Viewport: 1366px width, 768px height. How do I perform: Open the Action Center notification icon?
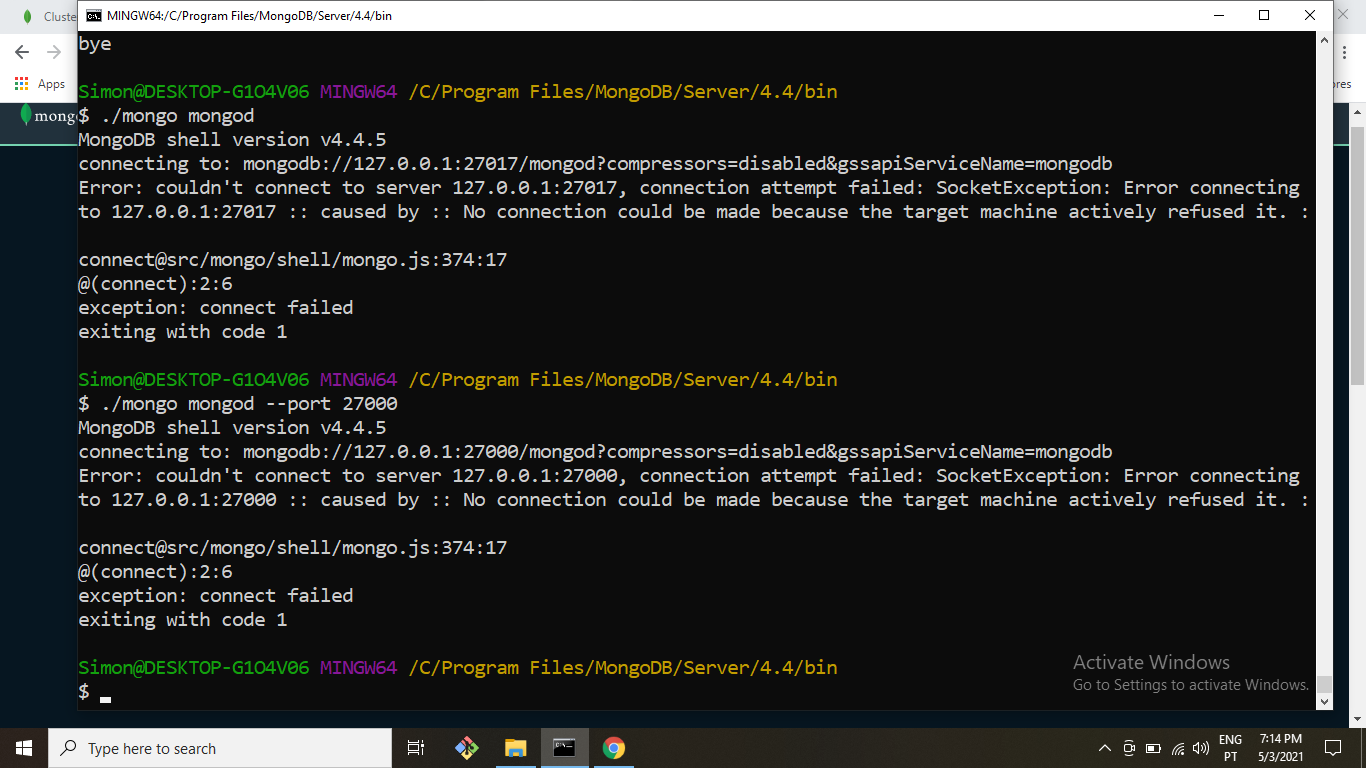(1332, 748)
